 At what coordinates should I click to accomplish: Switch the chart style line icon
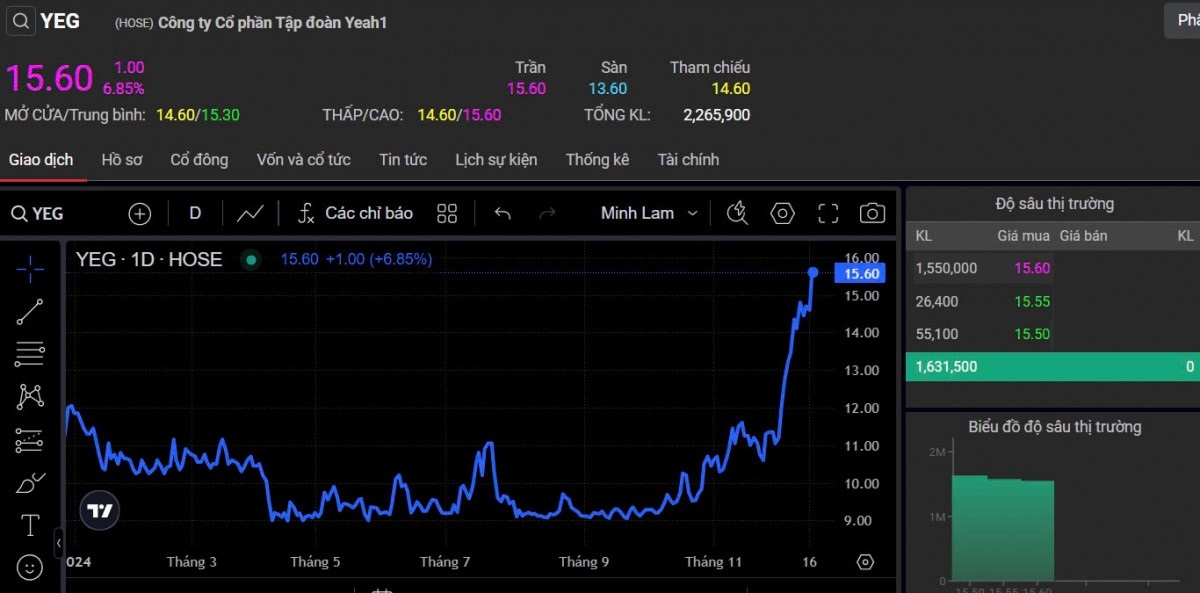pyautogui.click(x=250, y=213)
